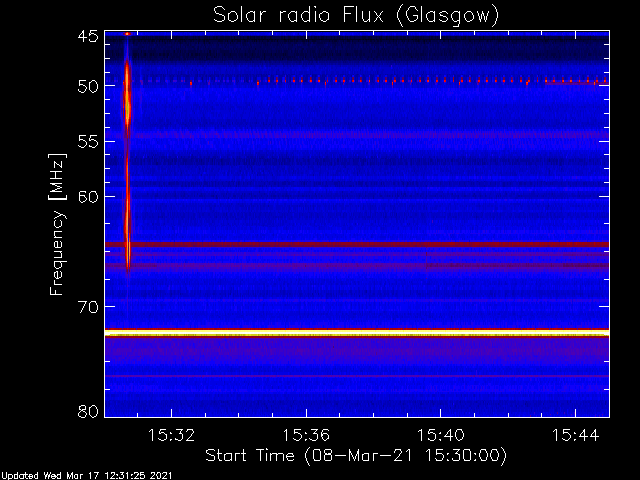
Task: Click the '15:36' time axis label
Action: click(306, 436)
